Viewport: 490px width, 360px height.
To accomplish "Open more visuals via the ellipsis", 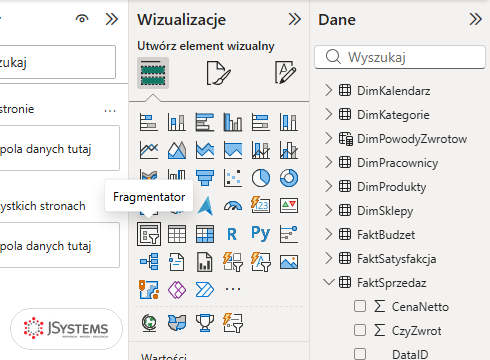I will (x=233, y=289).
